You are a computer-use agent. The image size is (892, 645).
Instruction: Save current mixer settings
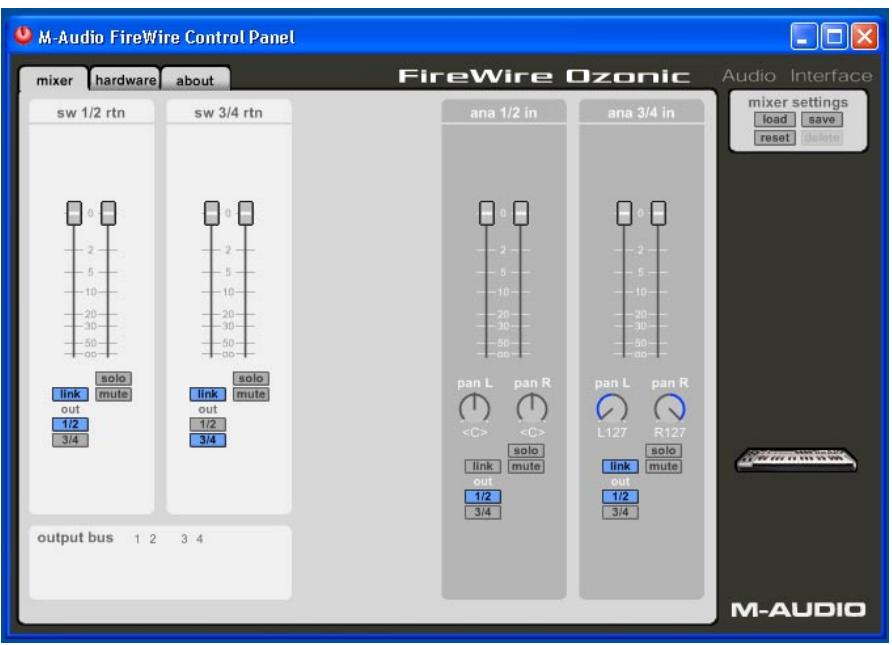tap(821, 119)
